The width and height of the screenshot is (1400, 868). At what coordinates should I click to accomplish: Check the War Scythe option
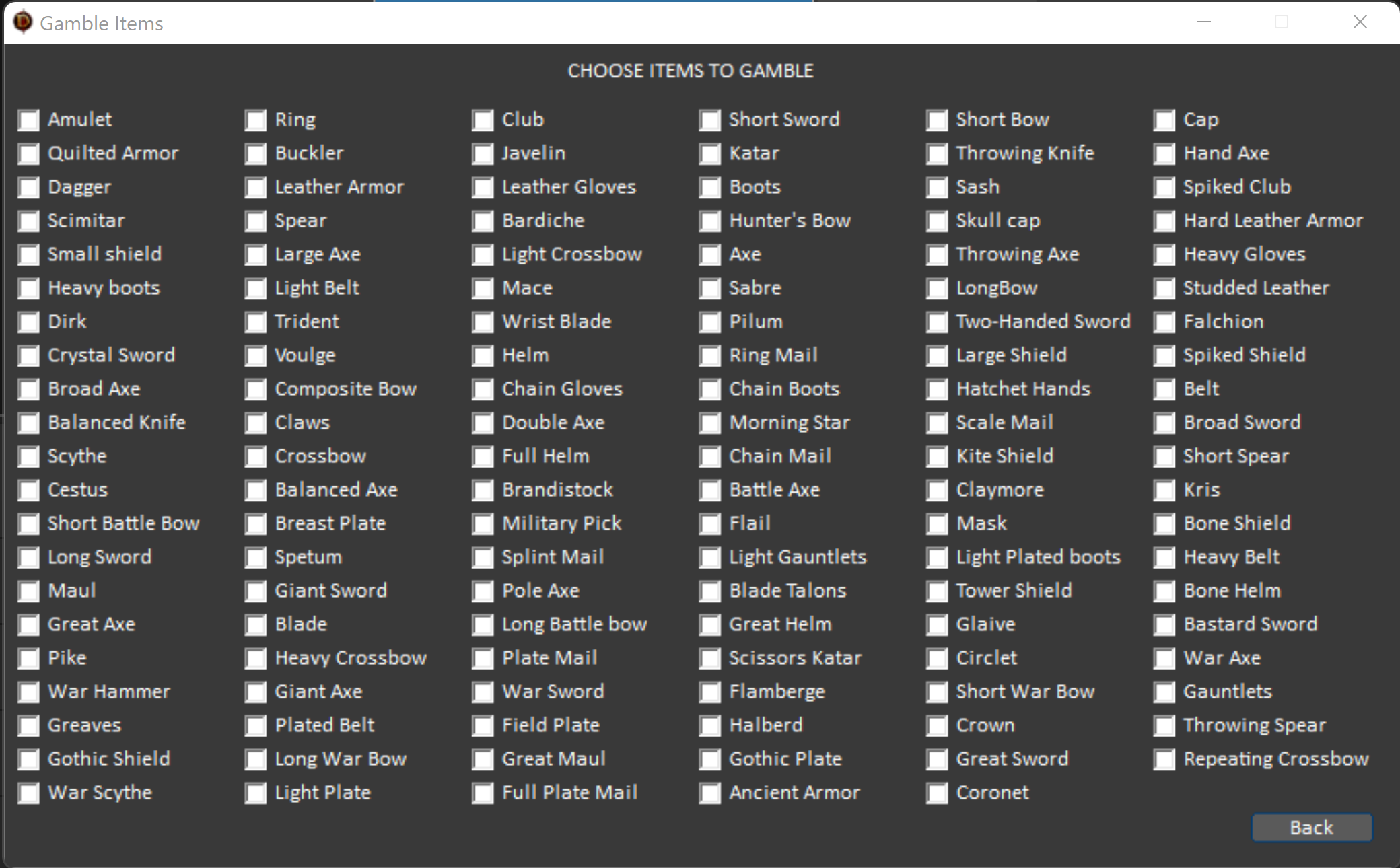click(x=28, y=793)
